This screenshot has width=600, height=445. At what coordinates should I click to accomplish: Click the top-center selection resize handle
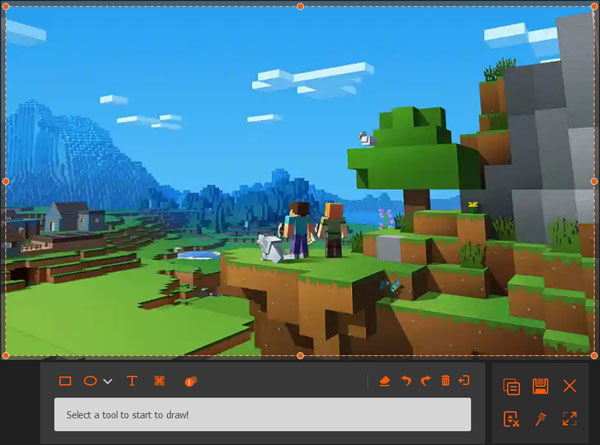click(300, 7)
